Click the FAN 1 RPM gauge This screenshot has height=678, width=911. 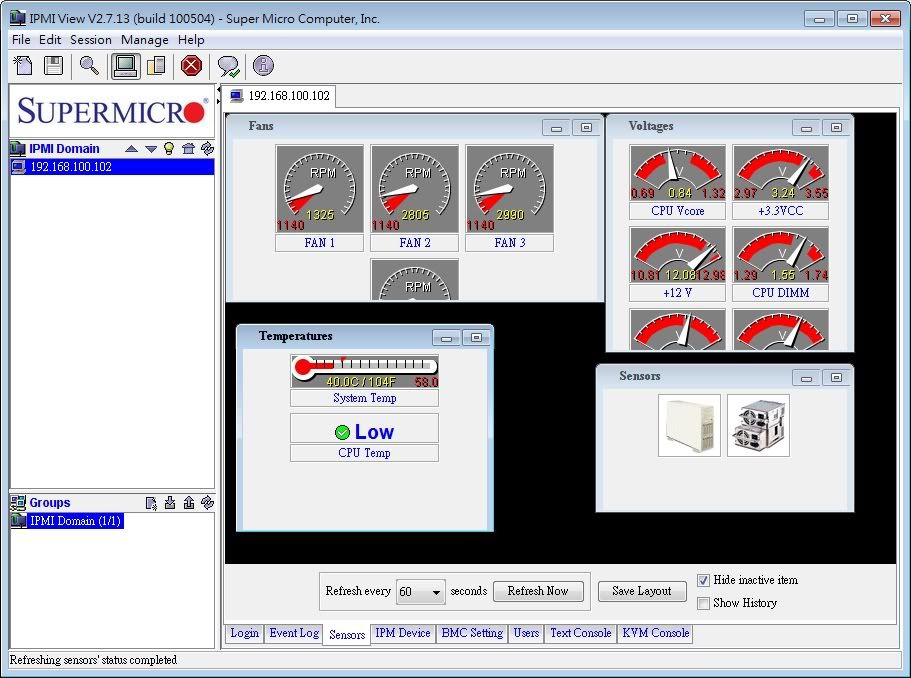click(x=320, y=189)
